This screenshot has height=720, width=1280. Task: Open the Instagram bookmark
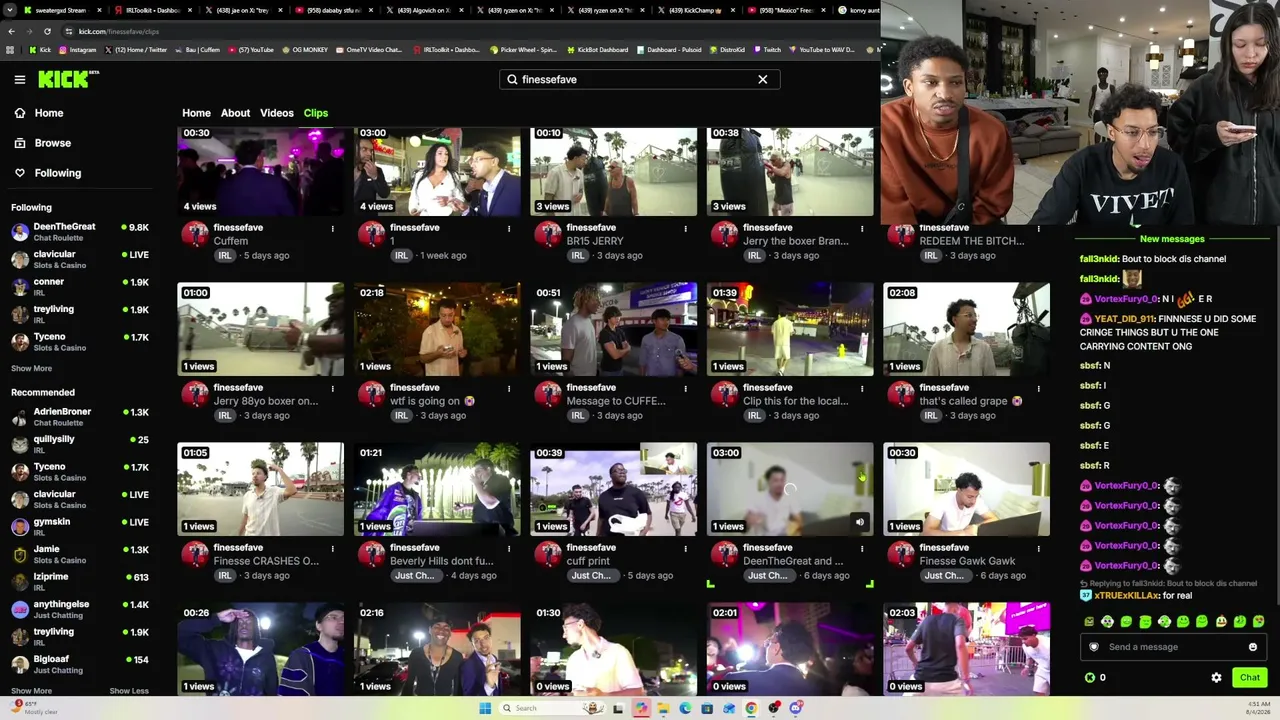click(77, 50)
